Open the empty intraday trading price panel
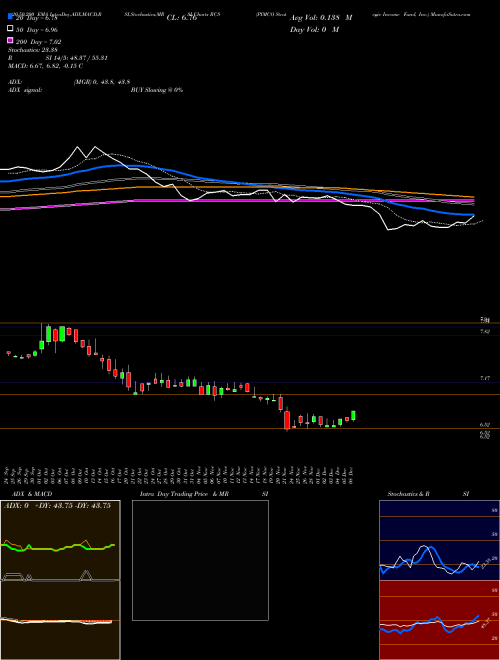The width and height of the screenshot is (500, 660). tap(200, 560)
